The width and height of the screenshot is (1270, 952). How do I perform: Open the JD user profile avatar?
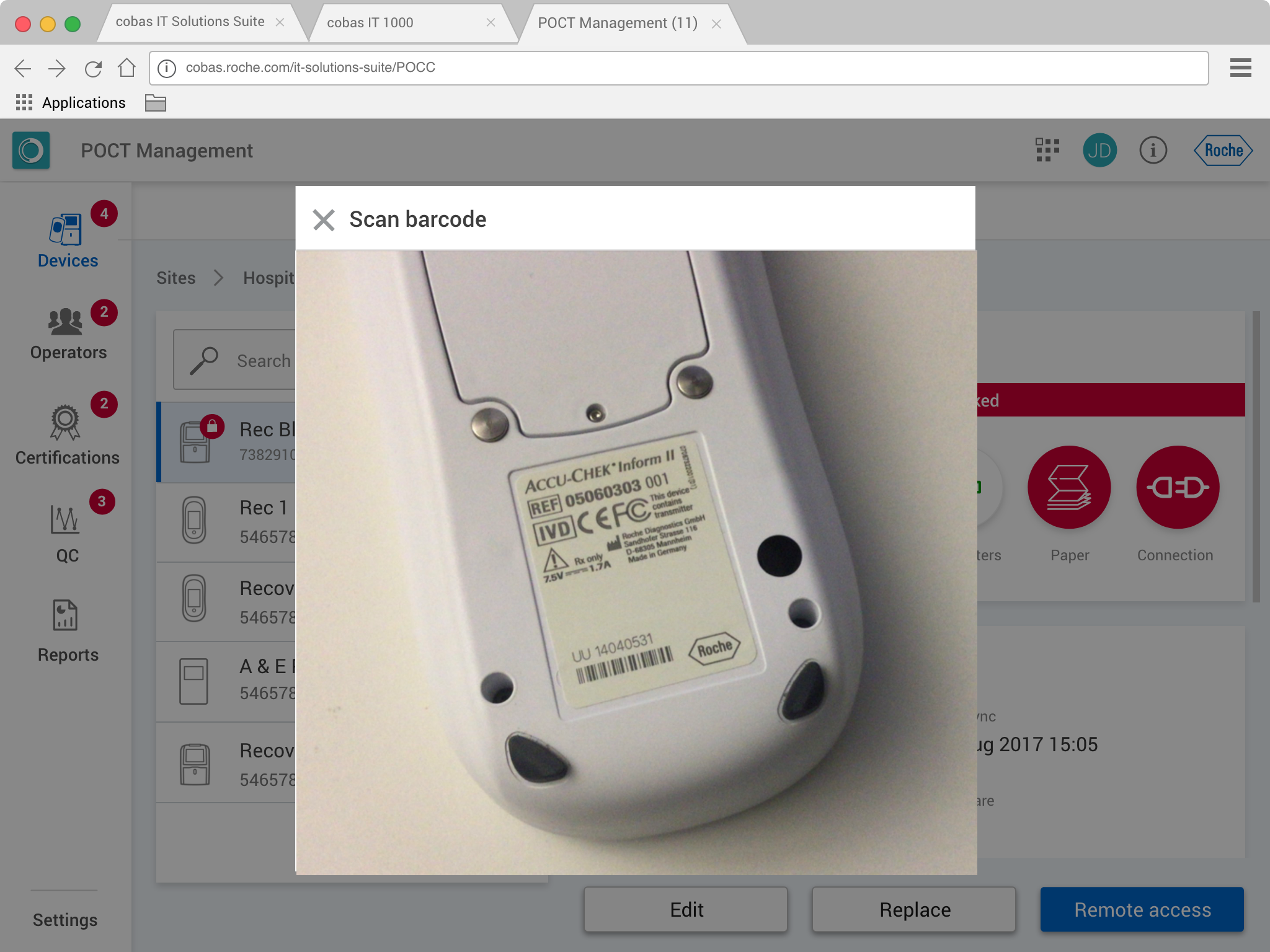(1099, 151)
